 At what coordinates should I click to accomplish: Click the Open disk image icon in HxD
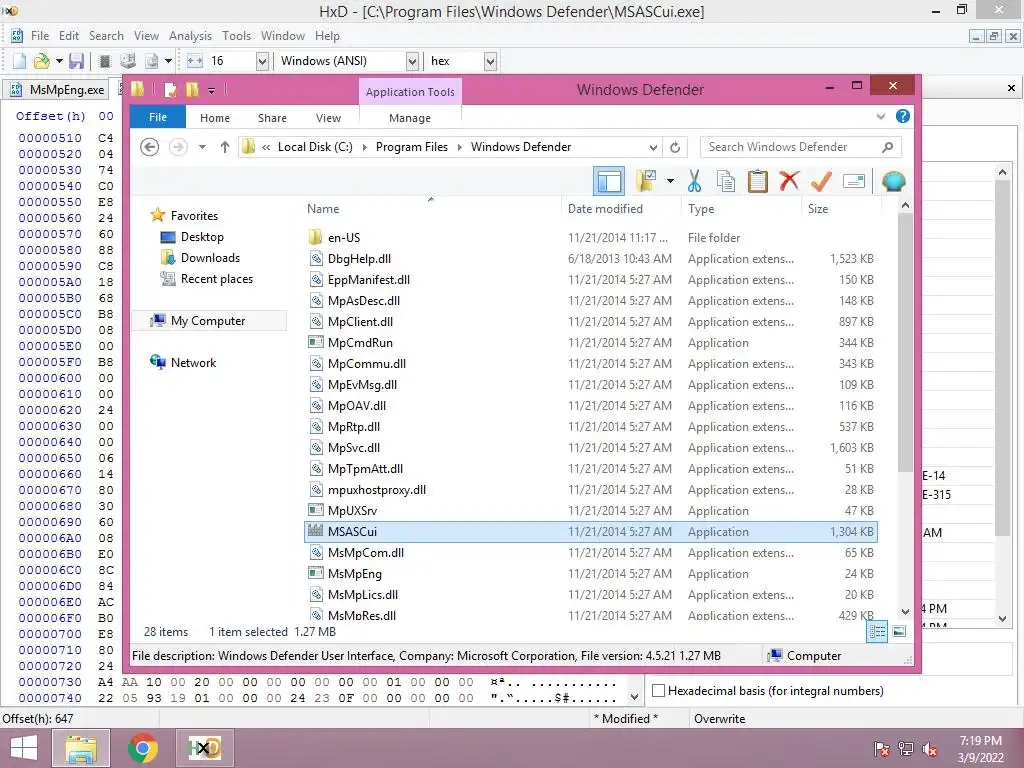(x=152, y=61)
